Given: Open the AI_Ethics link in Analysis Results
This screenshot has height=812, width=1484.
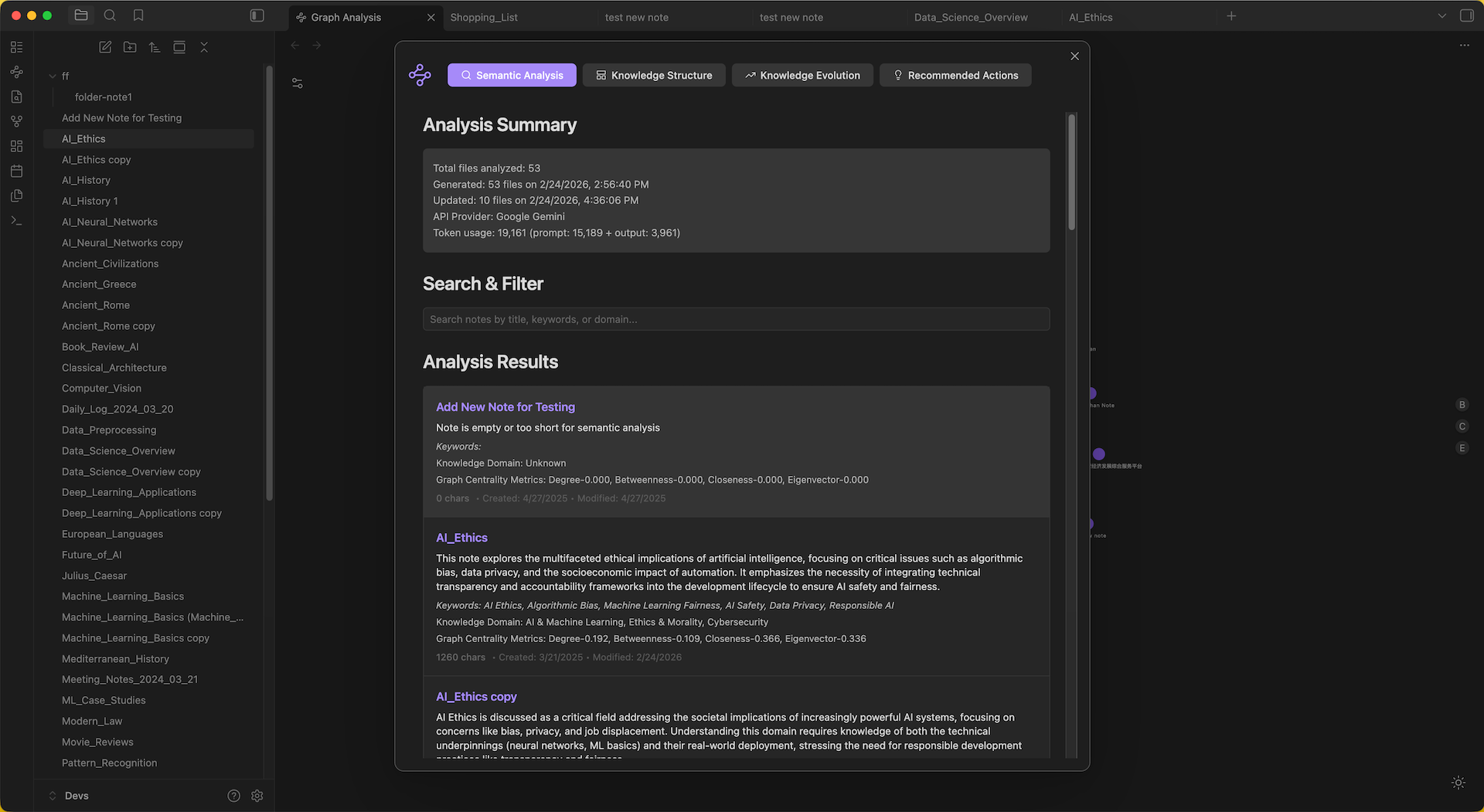Looking at the screenshot, I should 461,537.
